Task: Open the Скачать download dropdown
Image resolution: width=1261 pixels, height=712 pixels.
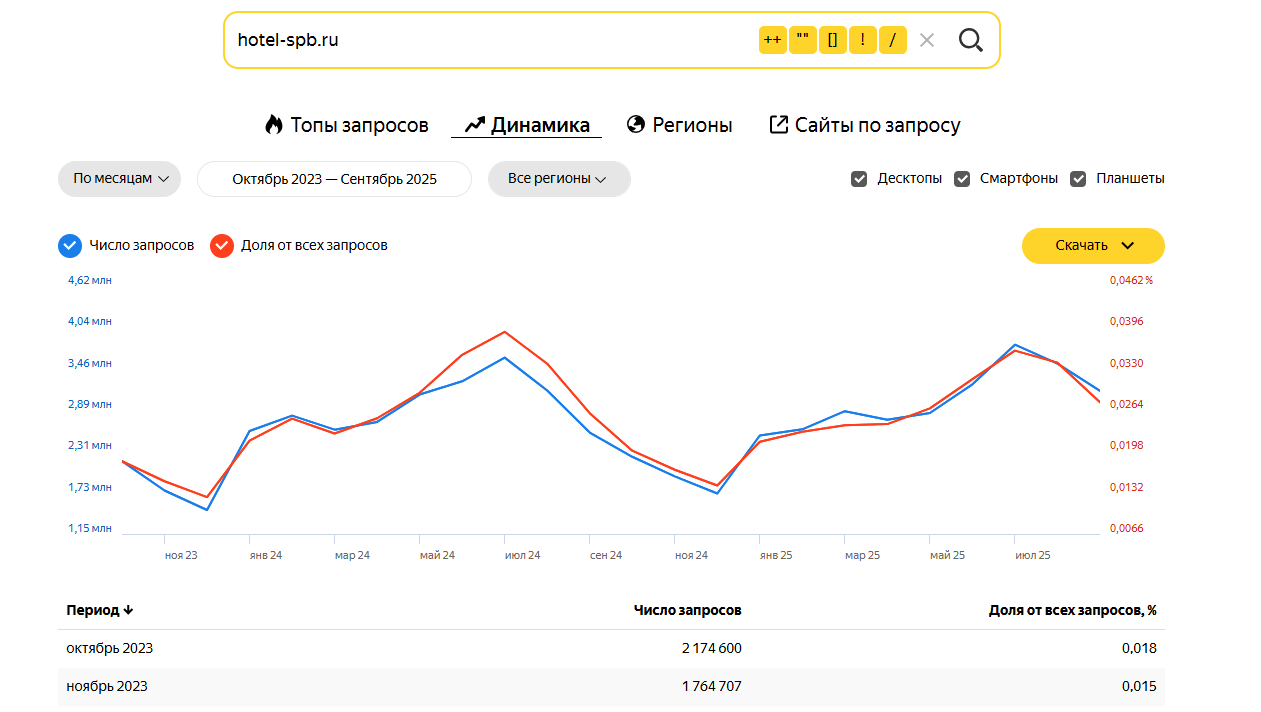Action: tap(1093, 245)
